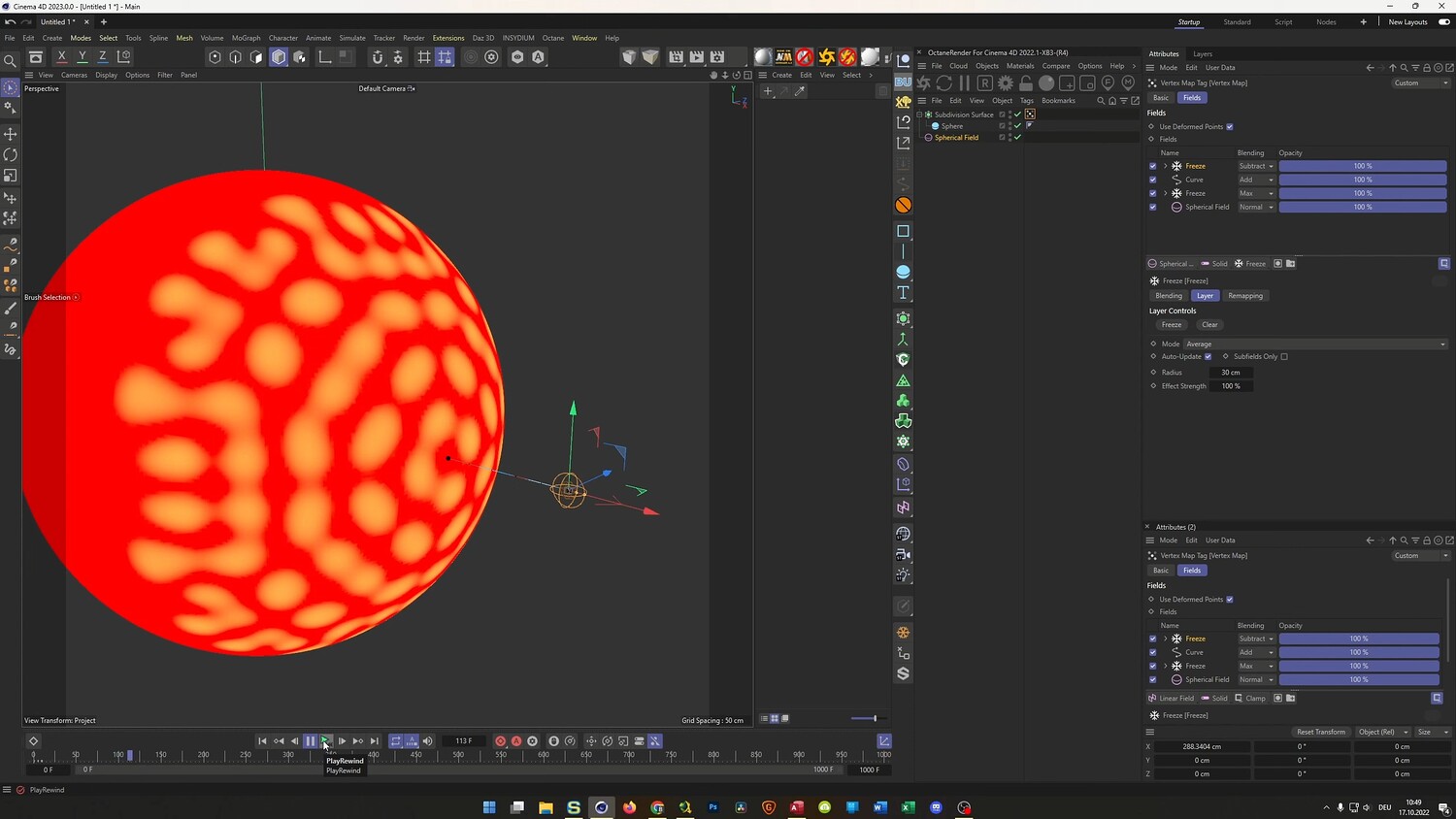The width and height of the screenshot is (1456, 819).
Task: Switch to the Layers tab
Action: click(x=1203, y=54)
